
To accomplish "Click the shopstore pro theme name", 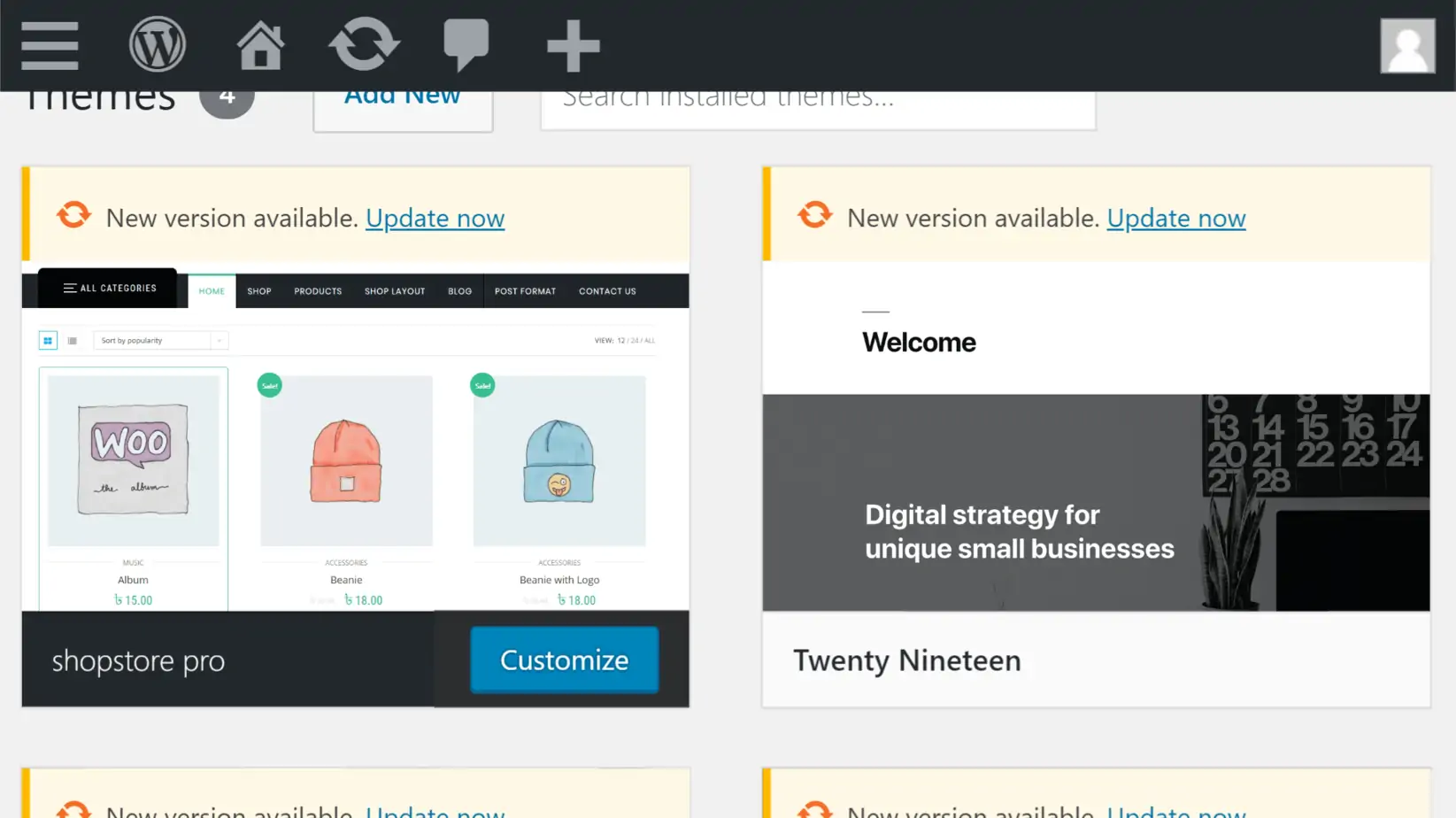I will pos(138,660).
